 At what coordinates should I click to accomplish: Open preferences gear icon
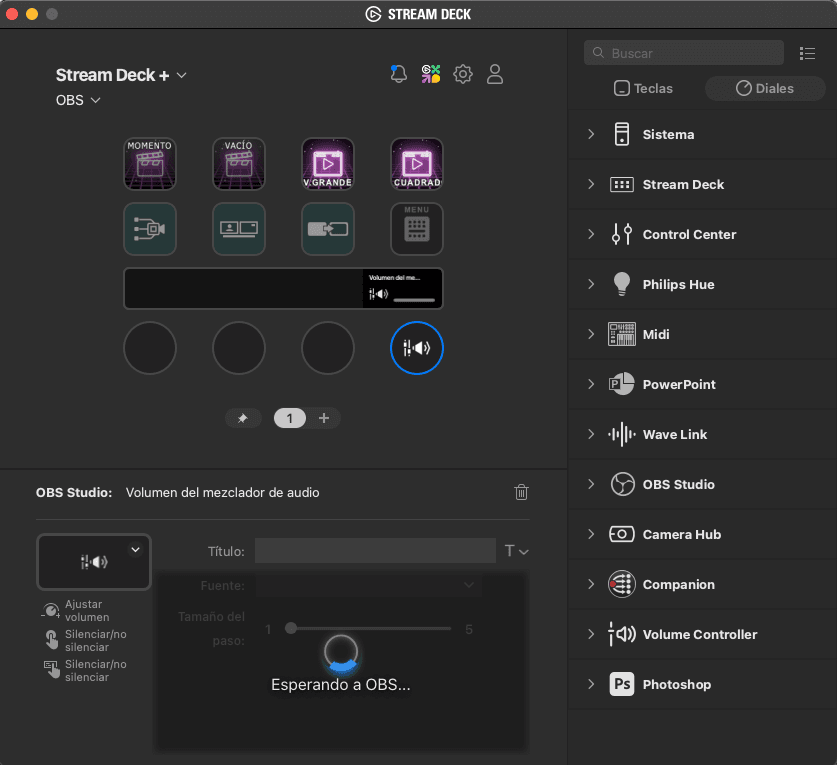(x=463, y=74)
